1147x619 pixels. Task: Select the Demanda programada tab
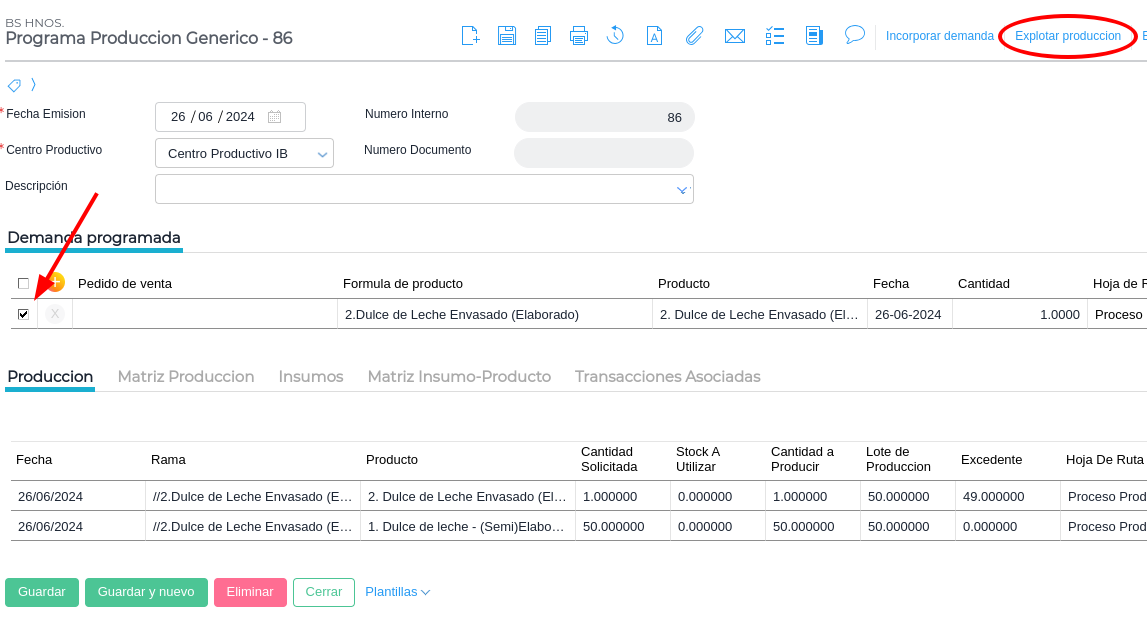pyautogui.click(x=94, y=238)
